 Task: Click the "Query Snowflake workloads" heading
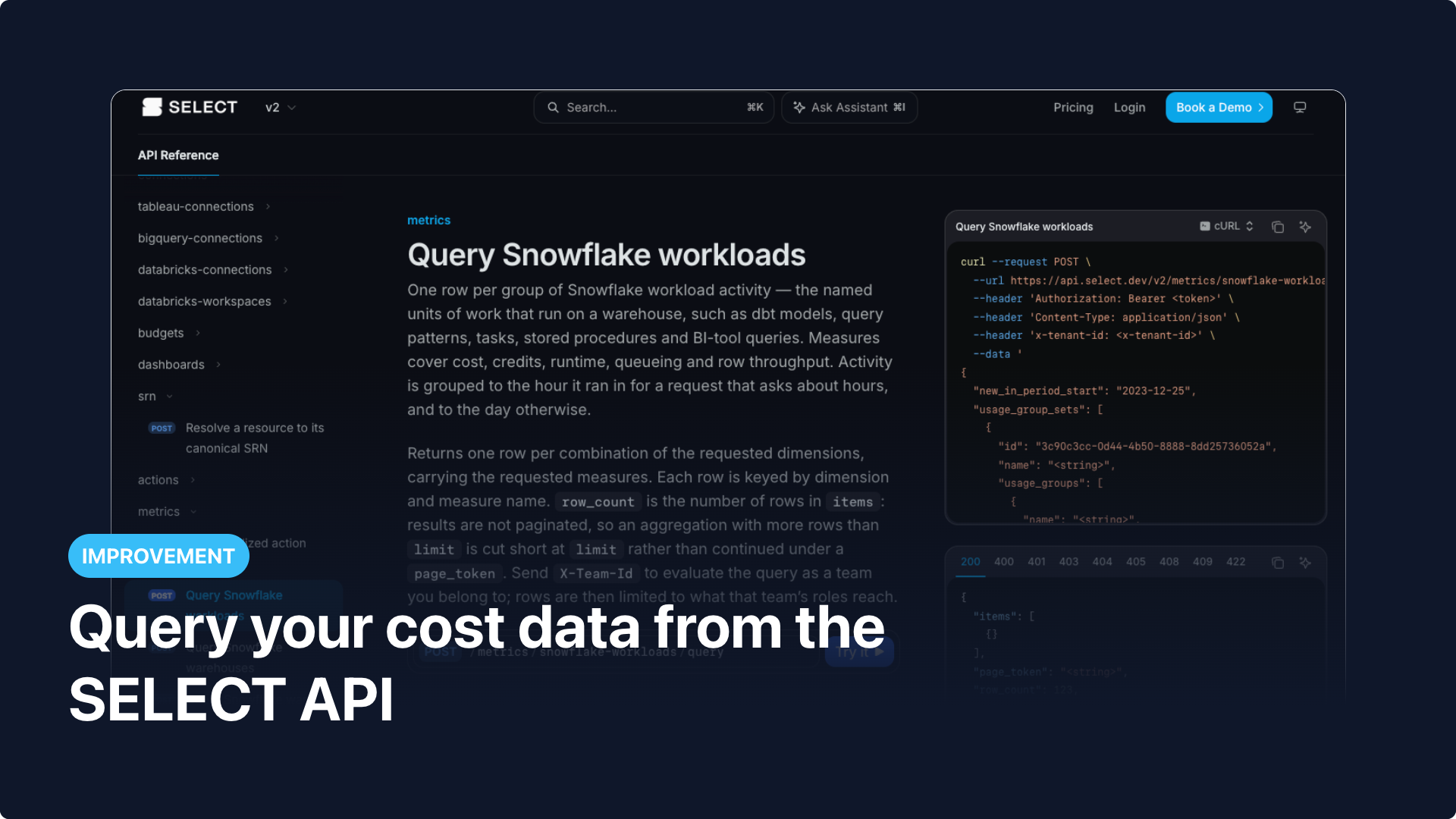(x=606, y=255)
